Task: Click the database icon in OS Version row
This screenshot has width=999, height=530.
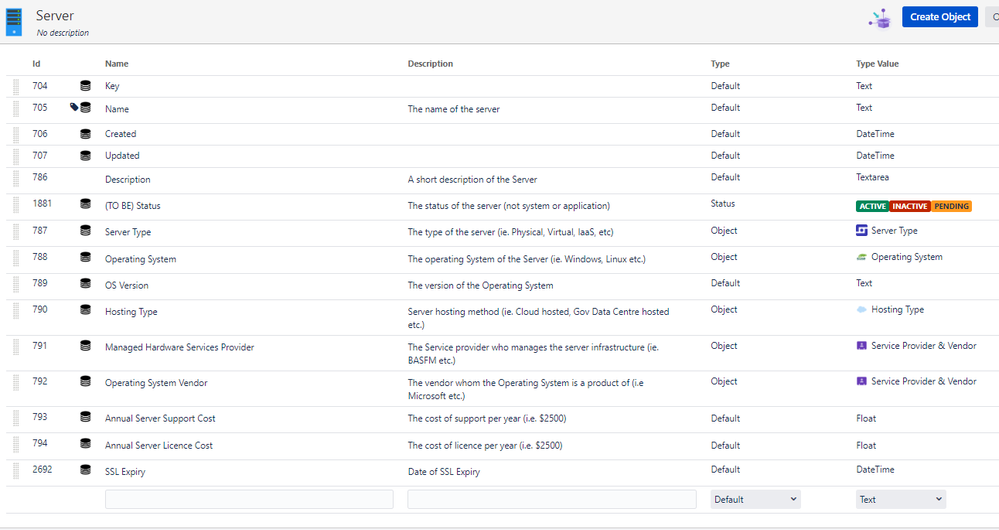Action: point(85,283)
